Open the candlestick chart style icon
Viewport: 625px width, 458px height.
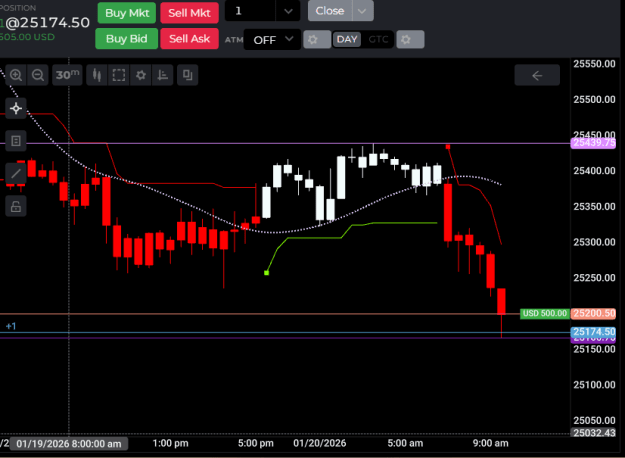coord(97,75)
